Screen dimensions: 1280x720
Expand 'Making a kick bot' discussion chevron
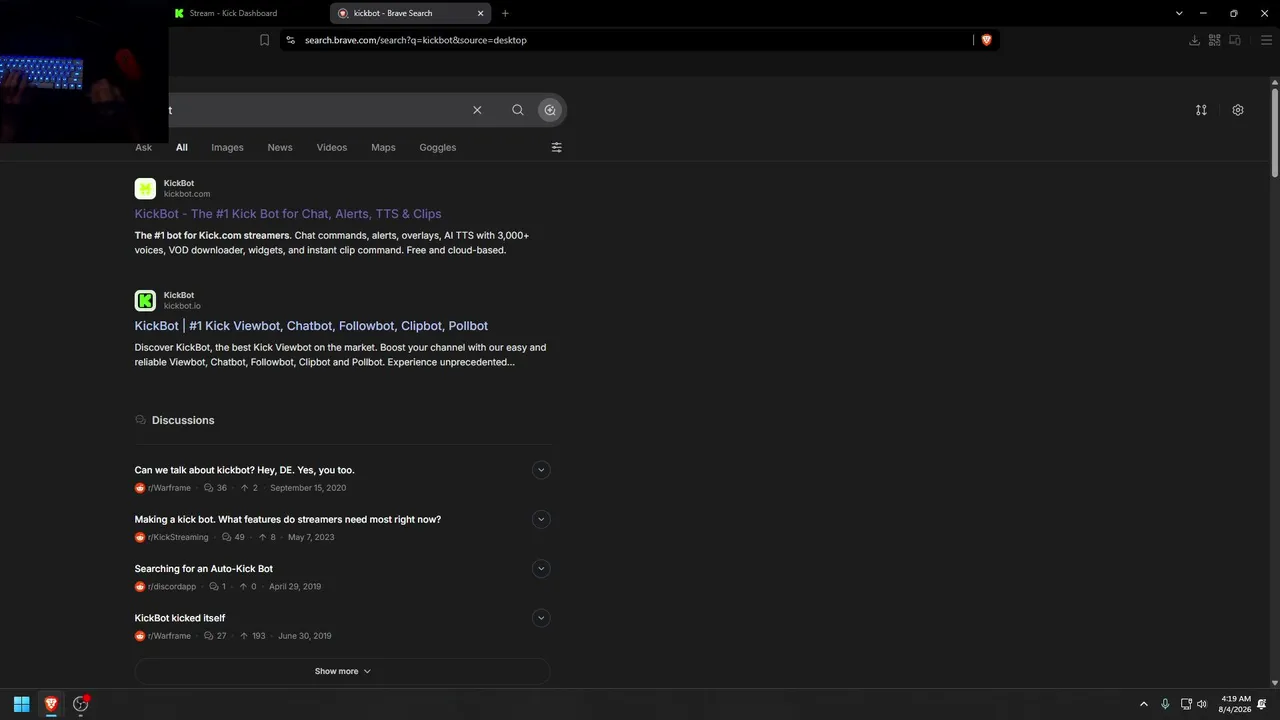pyautogui.click(x=541, y=519)
